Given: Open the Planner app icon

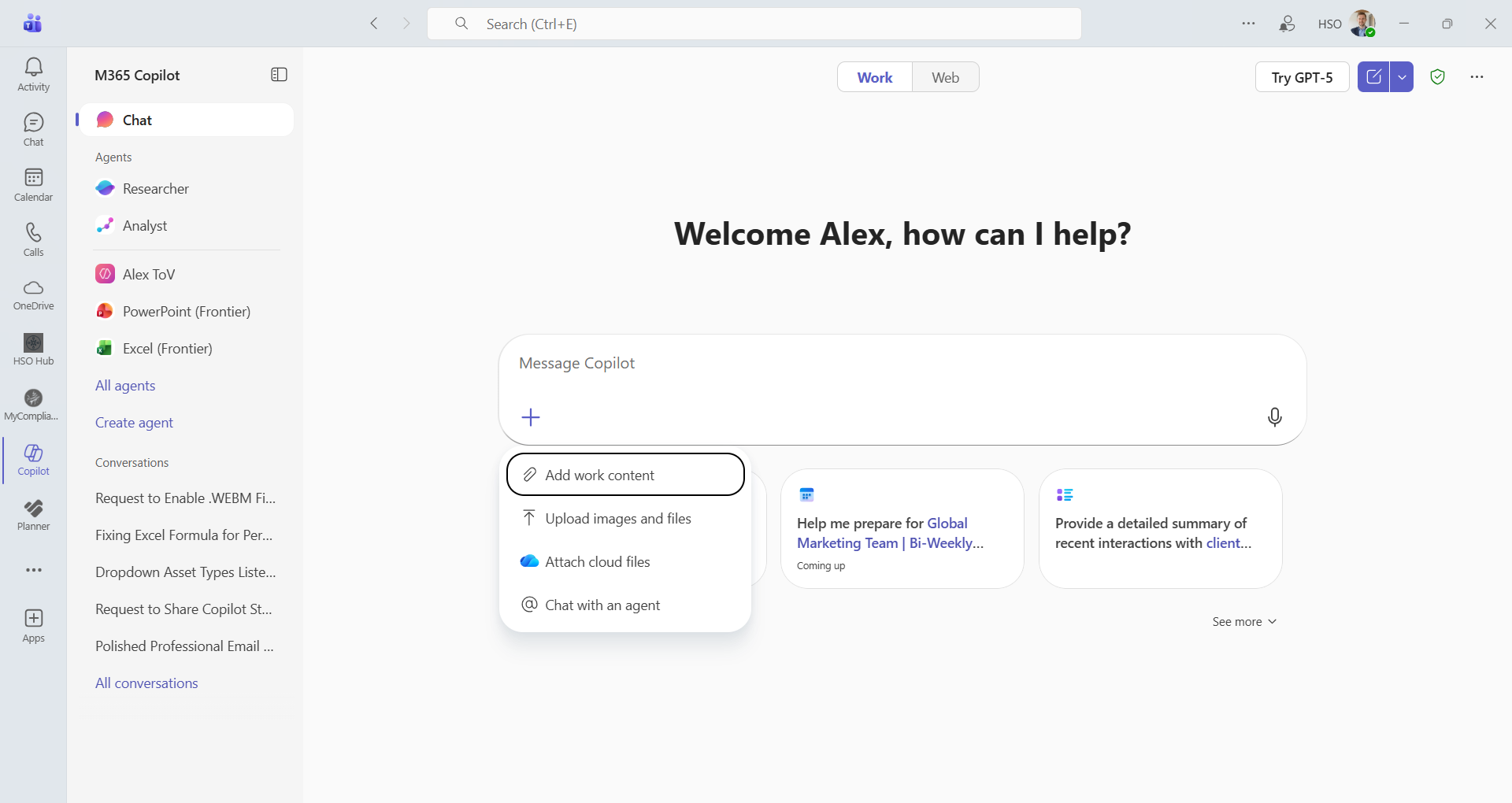Looking at the screenshot, I should [x=33, y=515].
